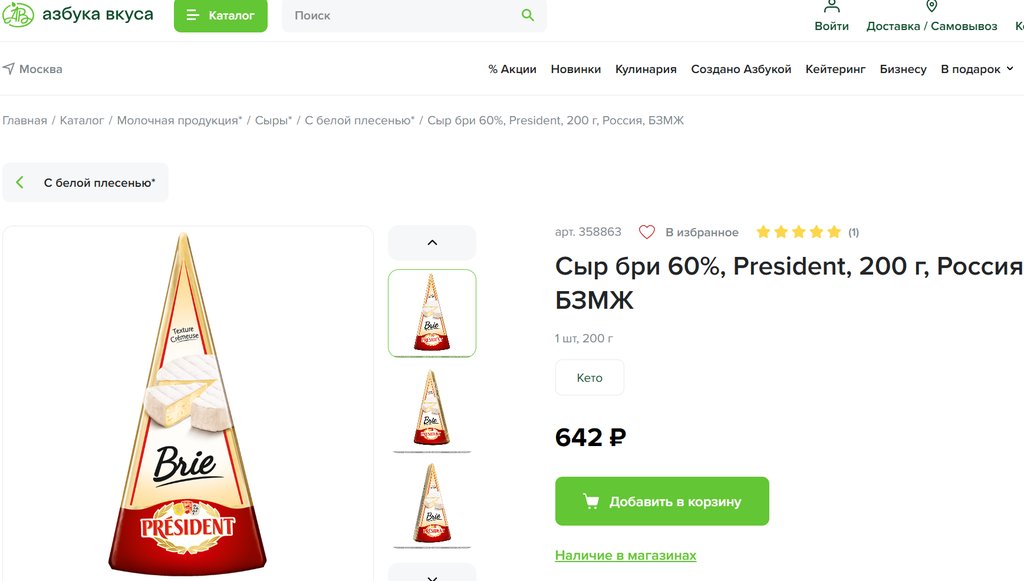Click the Войти user profile icon
This screenshot has height=581, width=1024.
831,6
